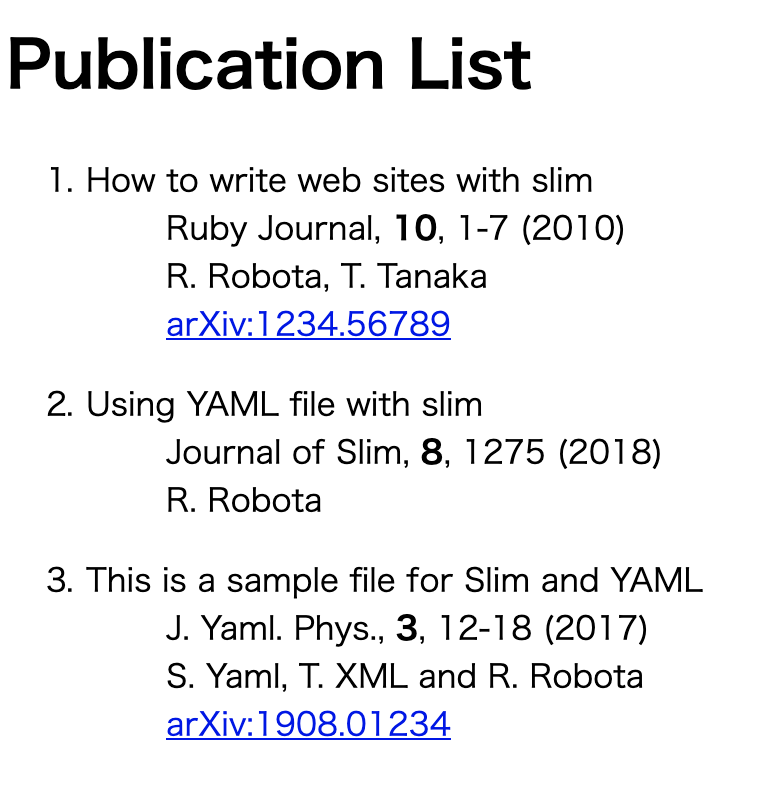Select the title "How to write web sites with slim"
Viewport: 772px width, 796px height.
click(339, 181)
